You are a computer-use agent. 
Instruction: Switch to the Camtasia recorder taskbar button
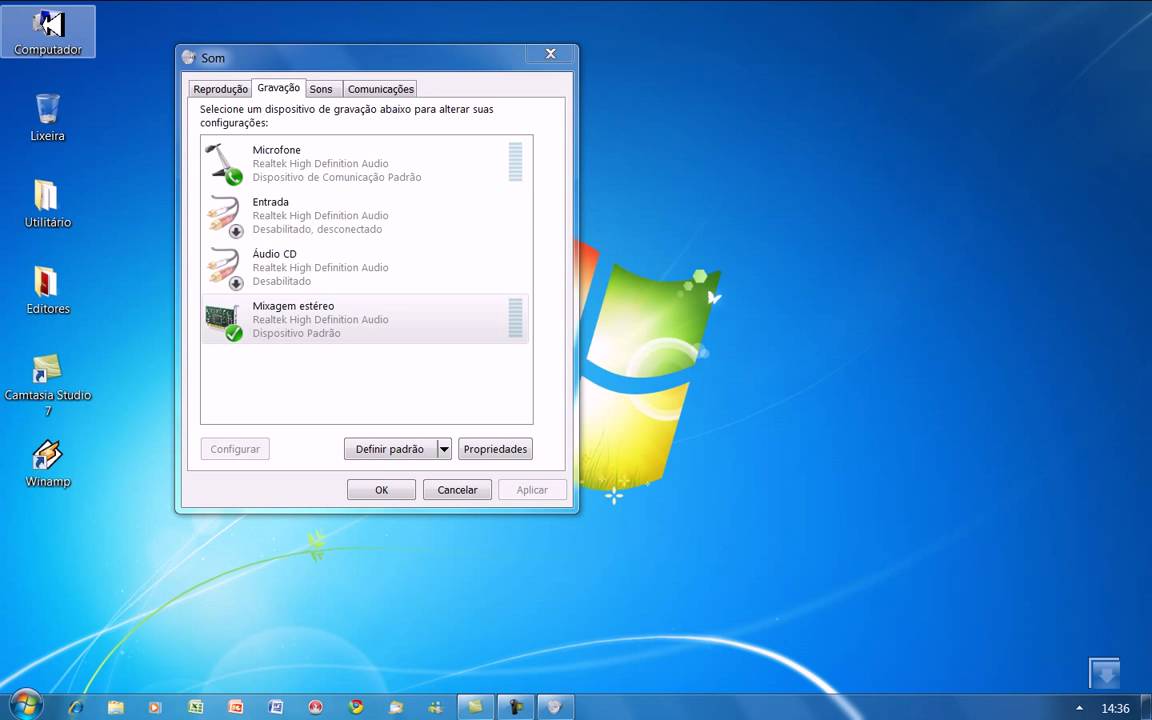516,707
